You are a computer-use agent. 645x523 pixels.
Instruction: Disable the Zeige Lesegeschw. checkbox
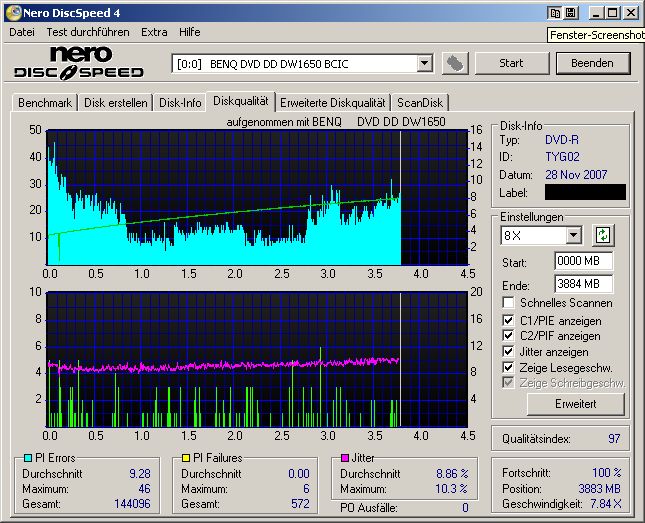[509, 368]
